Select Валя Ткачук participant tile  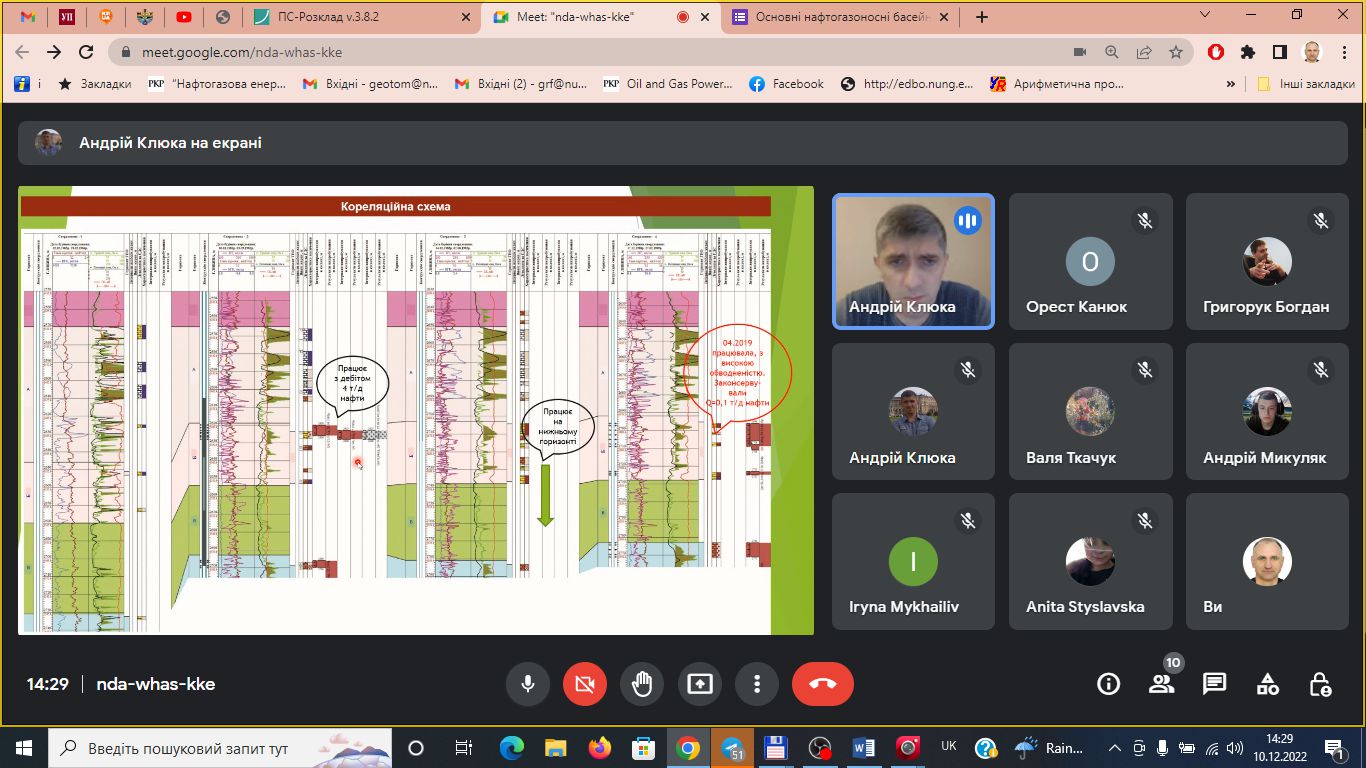tap(1090, 411)
